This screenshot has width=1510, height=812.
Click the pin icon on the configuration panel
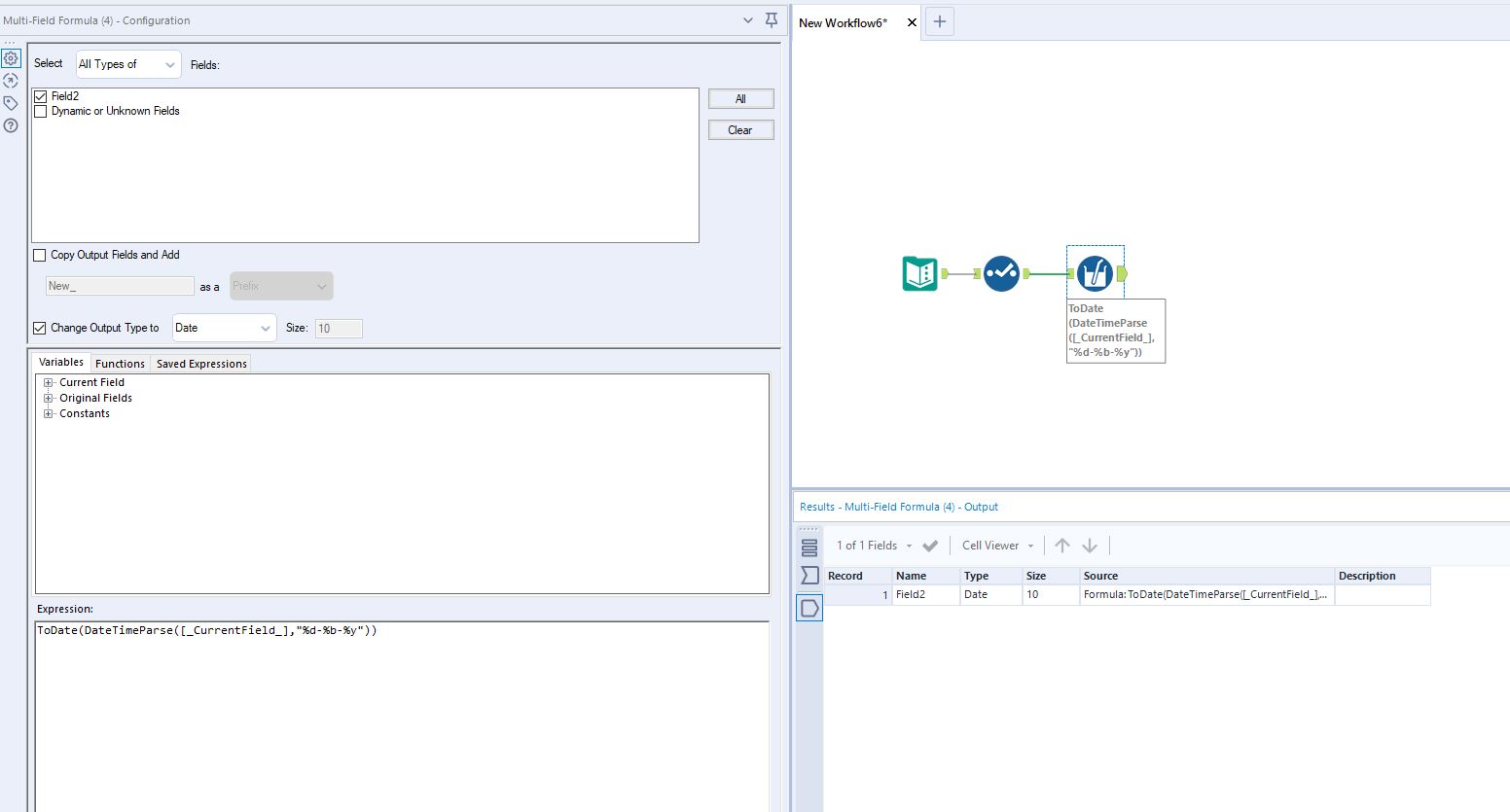[x=772, y=19]
